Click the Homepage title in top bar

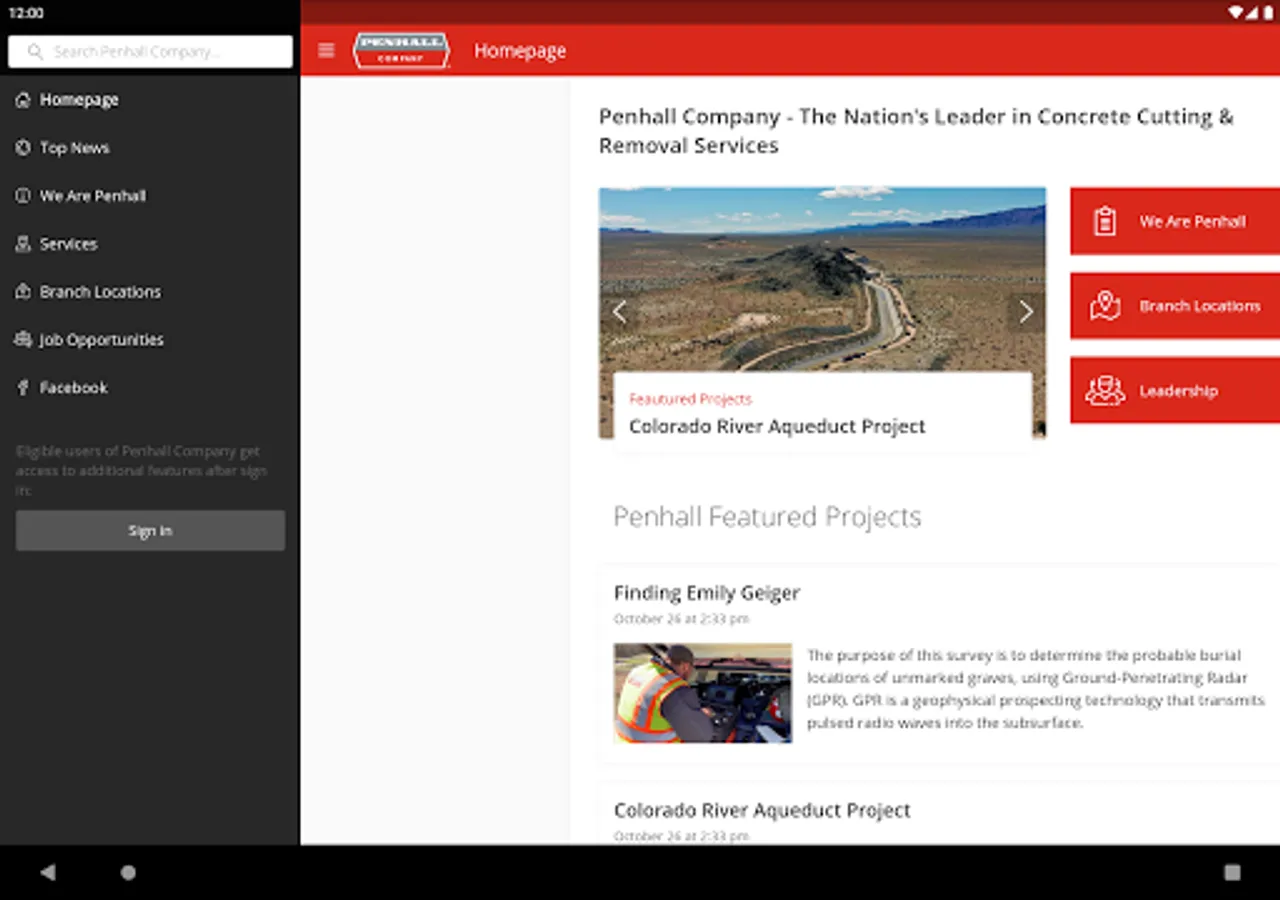pyautogui.click(x=520, y=51)
